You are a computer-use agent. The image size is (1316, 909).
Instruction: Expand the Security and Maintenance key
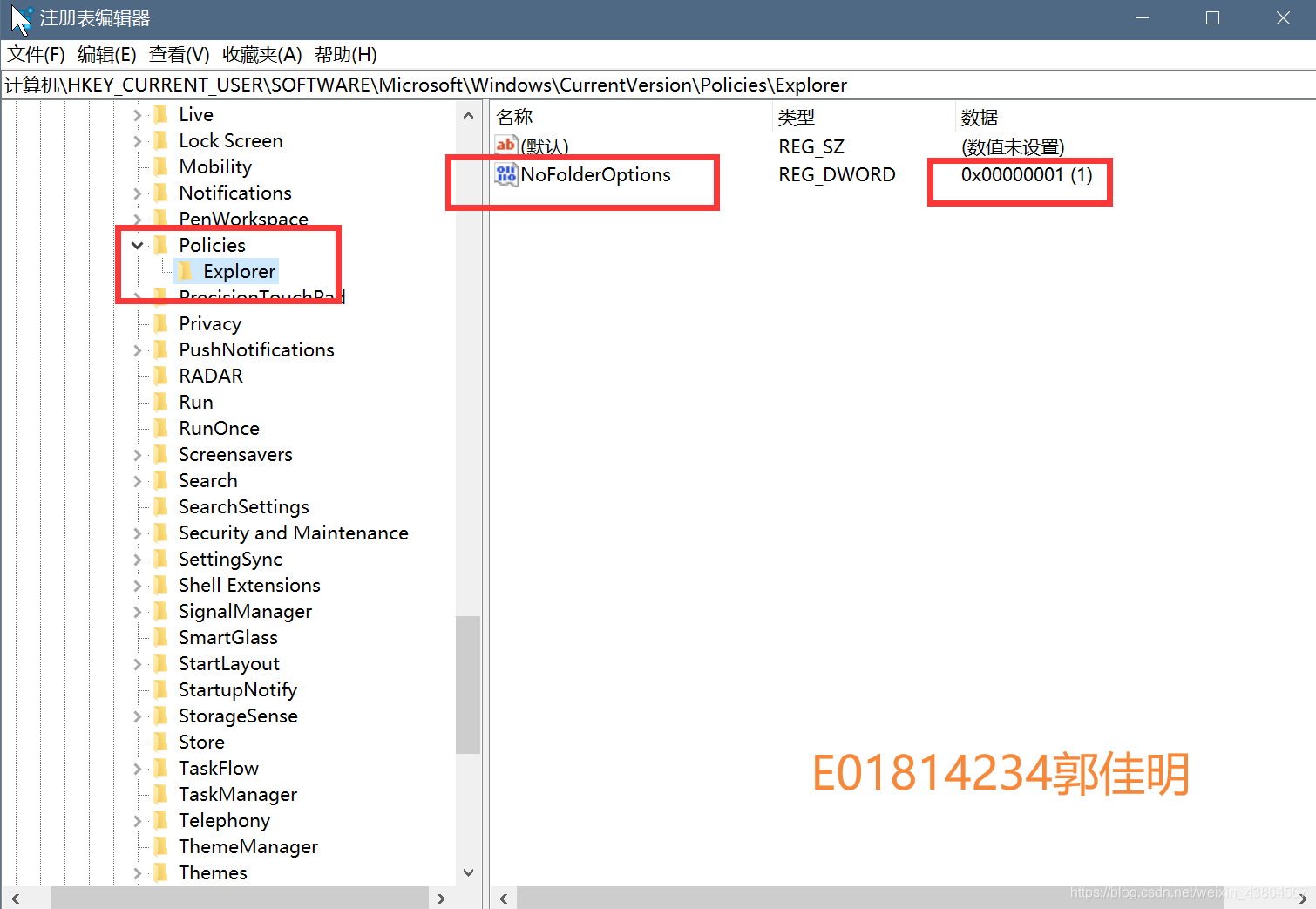point(137,533)
